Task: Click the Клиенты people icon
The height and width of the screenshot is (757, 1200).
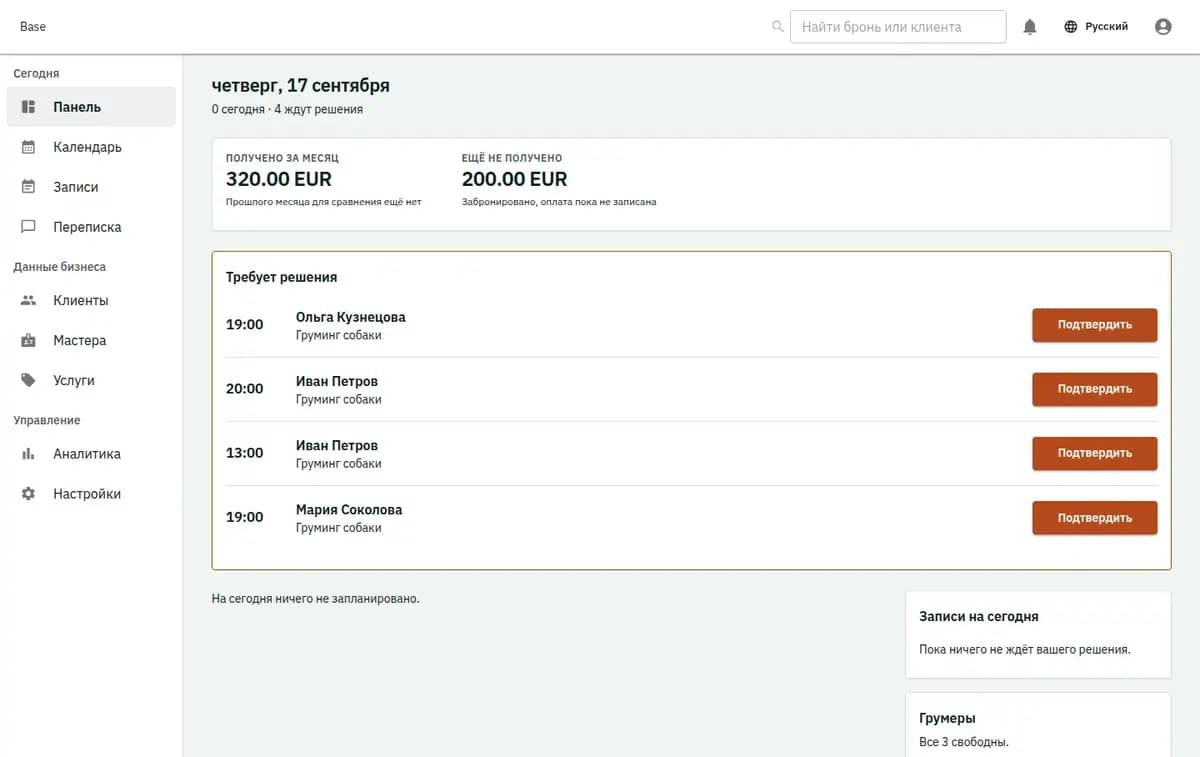Action: tap(29, 300)
